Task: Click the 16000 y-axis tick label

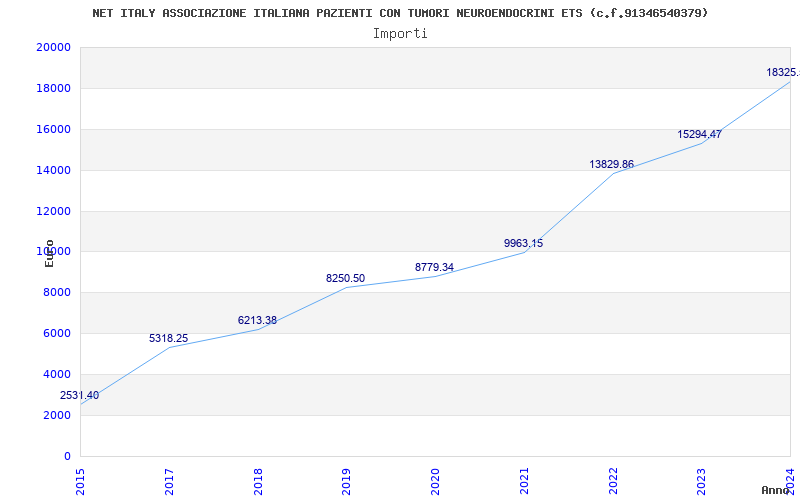Action: point(53,129)
